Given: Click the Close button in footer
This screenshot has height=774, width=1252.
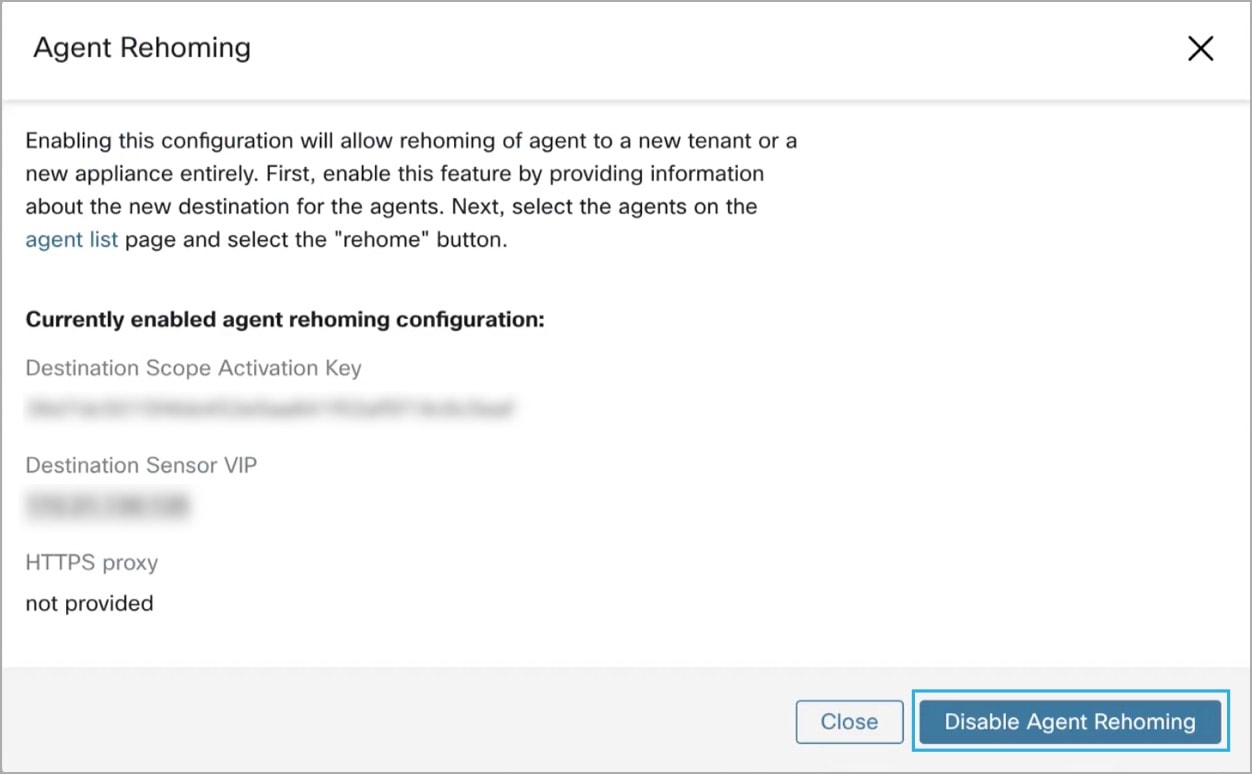Looking at the screenshot, I should (849, 722).
